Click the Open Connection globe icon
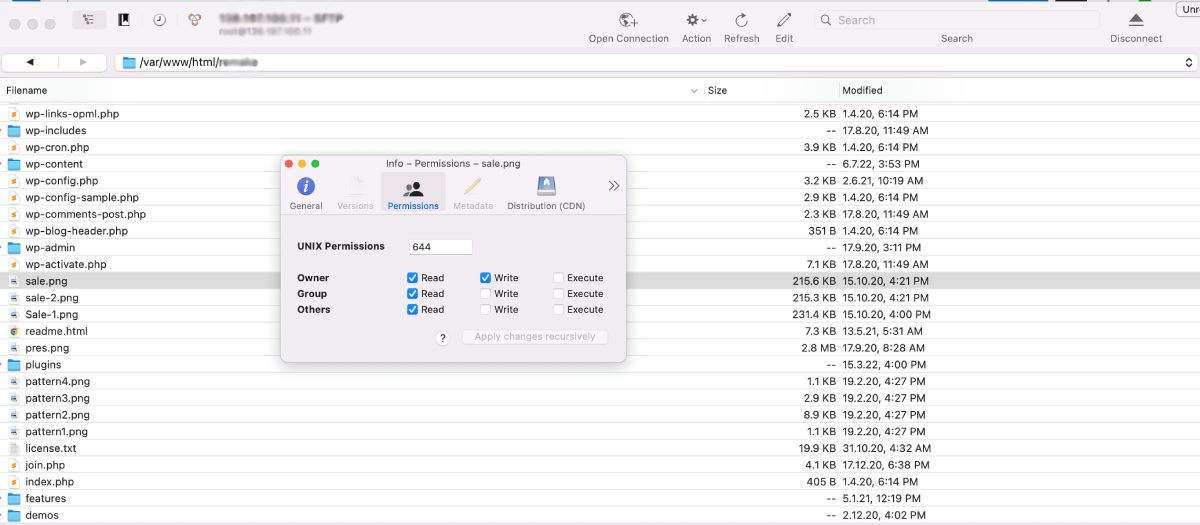The image size is (1200, 525). pyautogui.click(x=628, y=20)
